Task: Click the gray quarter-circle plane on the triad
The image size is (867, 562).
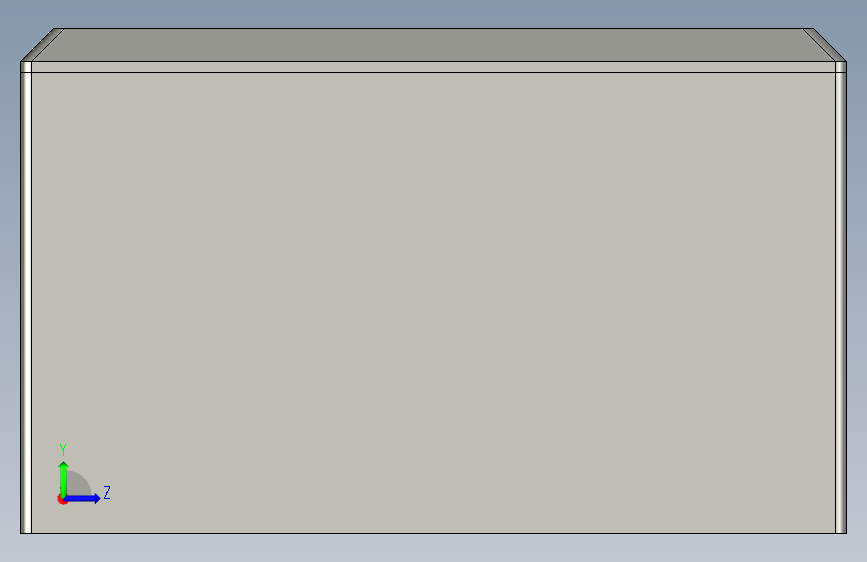Action: click(x=77, y=485)
